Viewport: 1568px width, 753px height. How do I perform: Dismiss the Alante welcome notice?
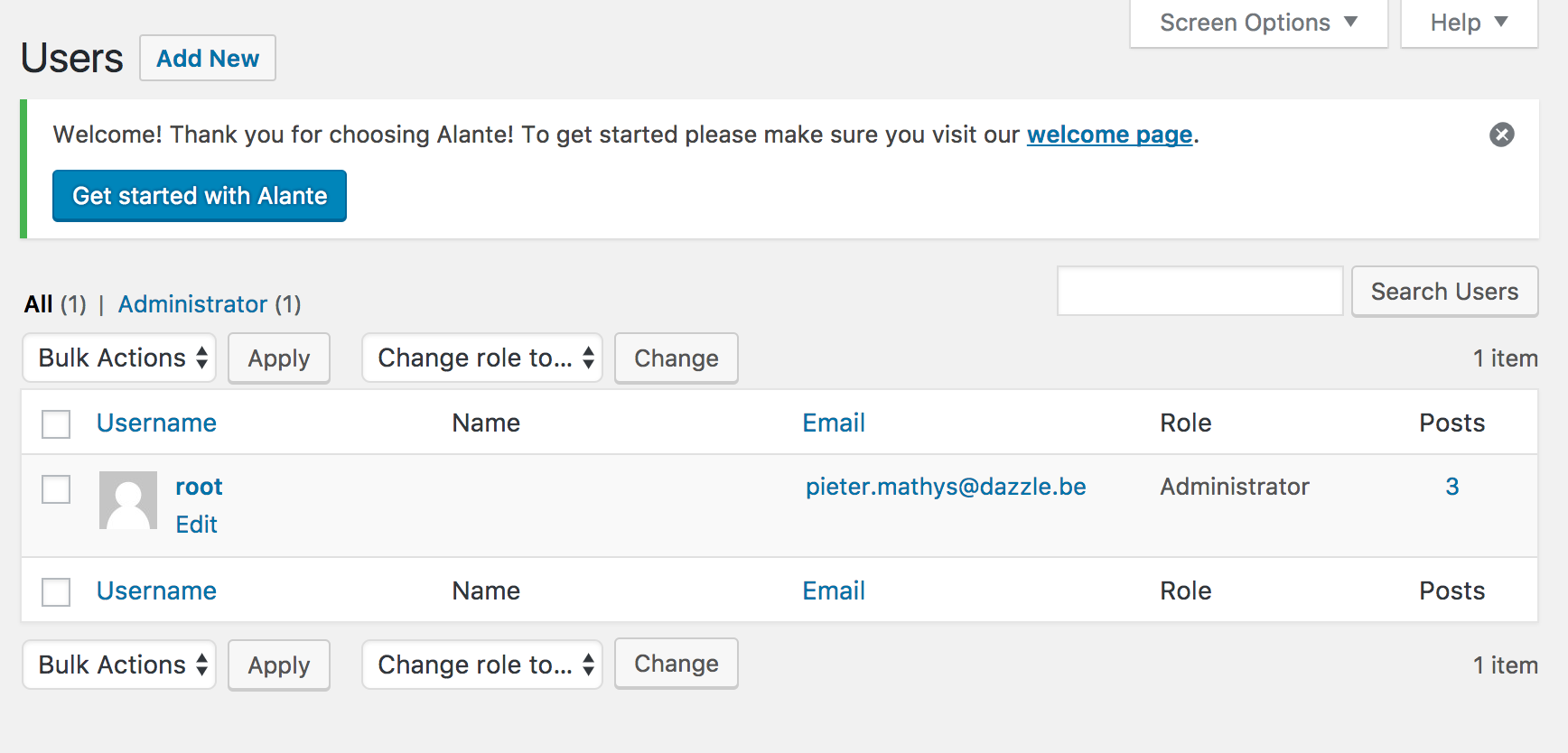pyautogui.click(x=1501, y=135)
